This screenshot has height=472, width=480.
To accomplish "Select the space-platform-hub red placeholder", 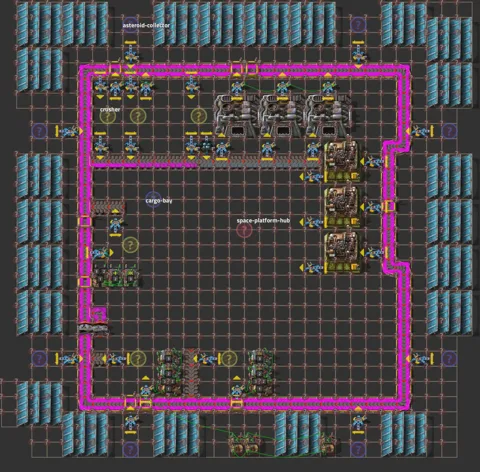I will [244, 230].
